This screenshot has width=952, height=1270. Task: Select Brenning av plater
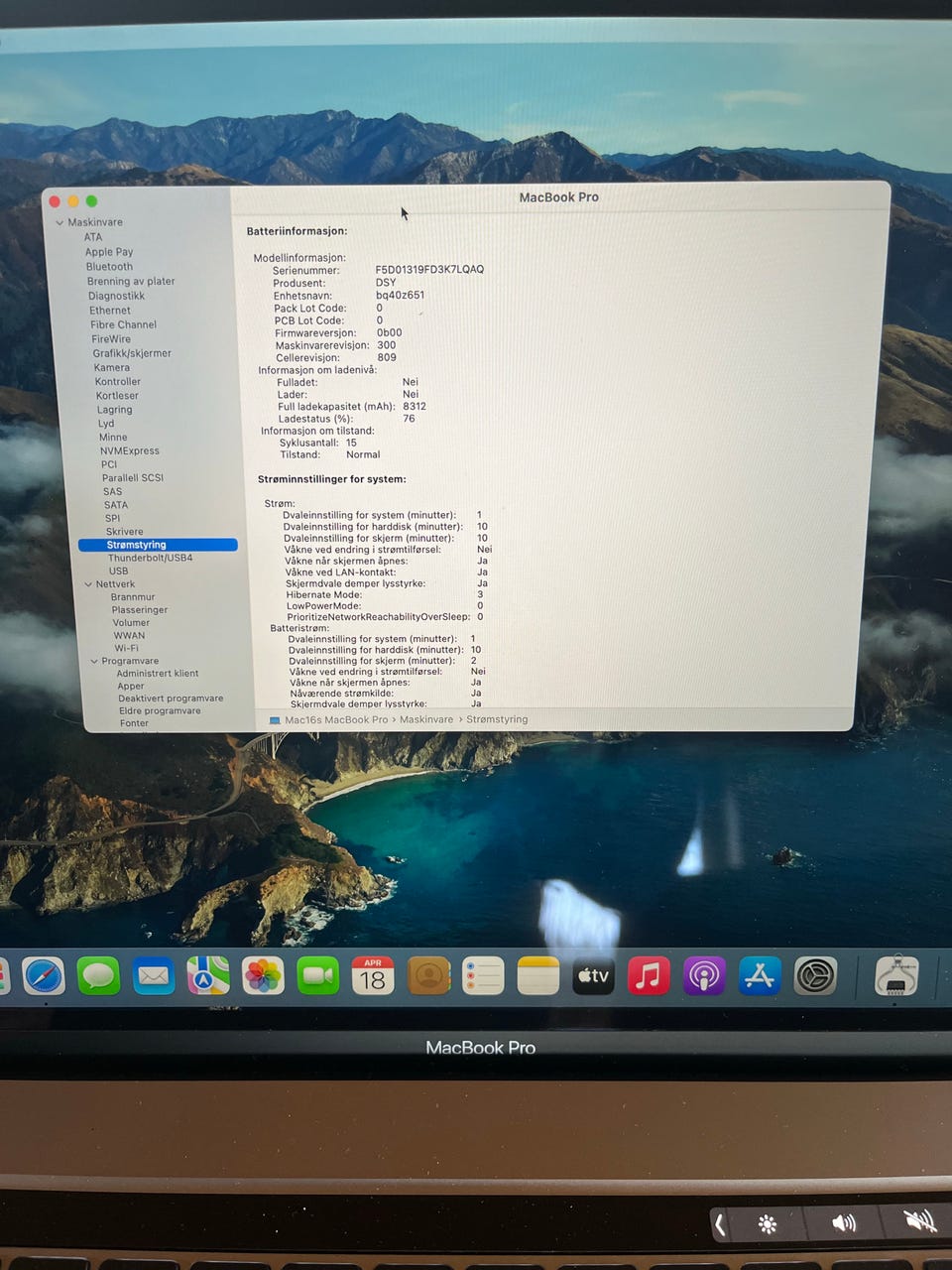click(131, 281)
